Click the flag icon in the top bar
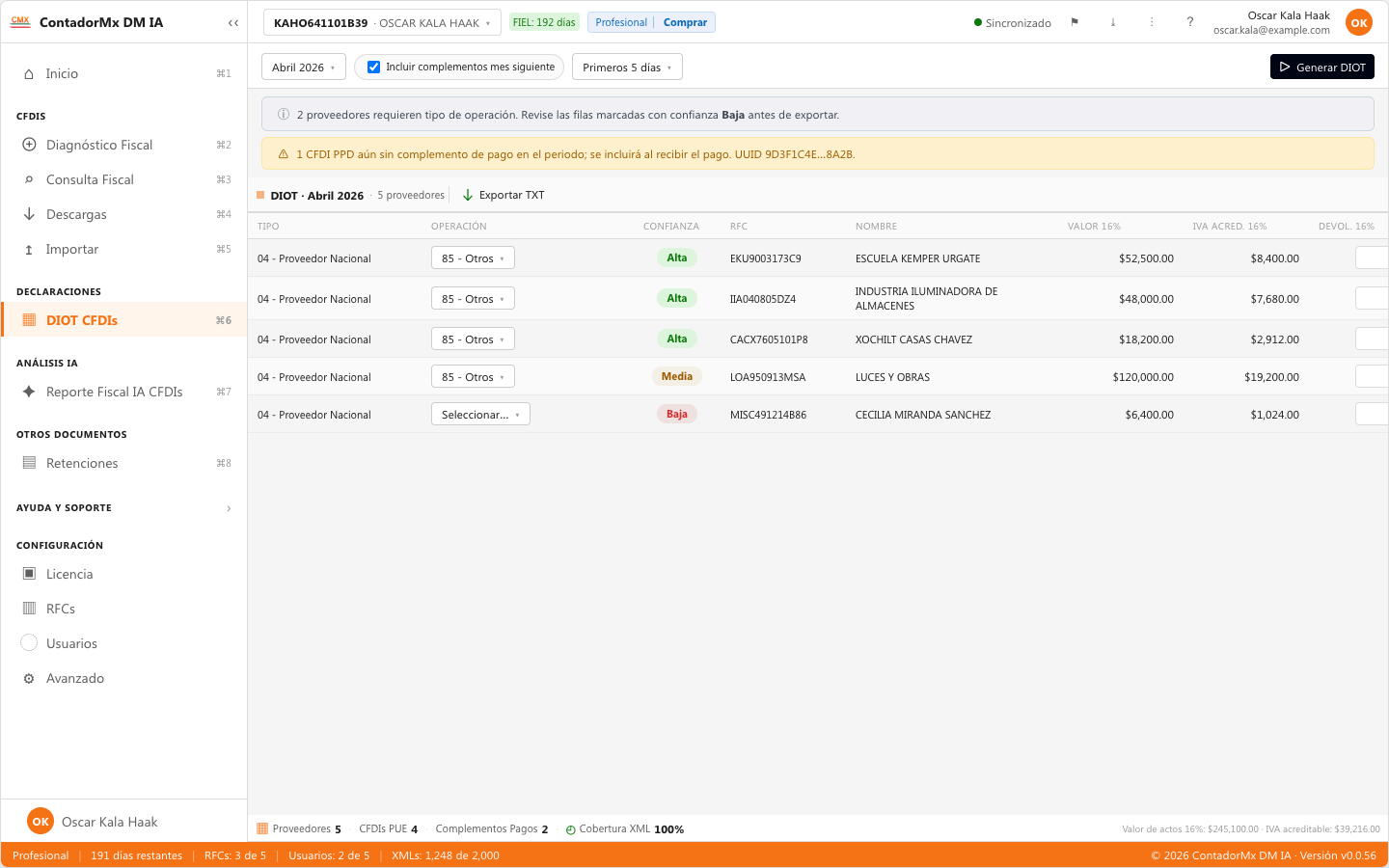The width and height of the screenshot is (1389, 868). 1075,22
